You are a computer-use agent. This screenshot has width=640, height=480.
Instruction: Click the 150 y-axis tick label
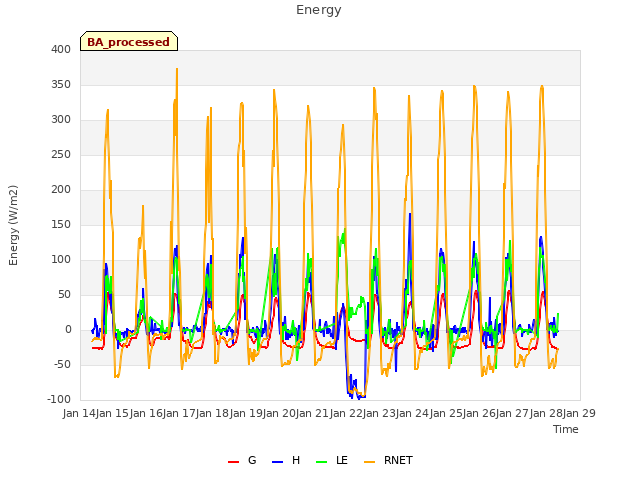61,224
